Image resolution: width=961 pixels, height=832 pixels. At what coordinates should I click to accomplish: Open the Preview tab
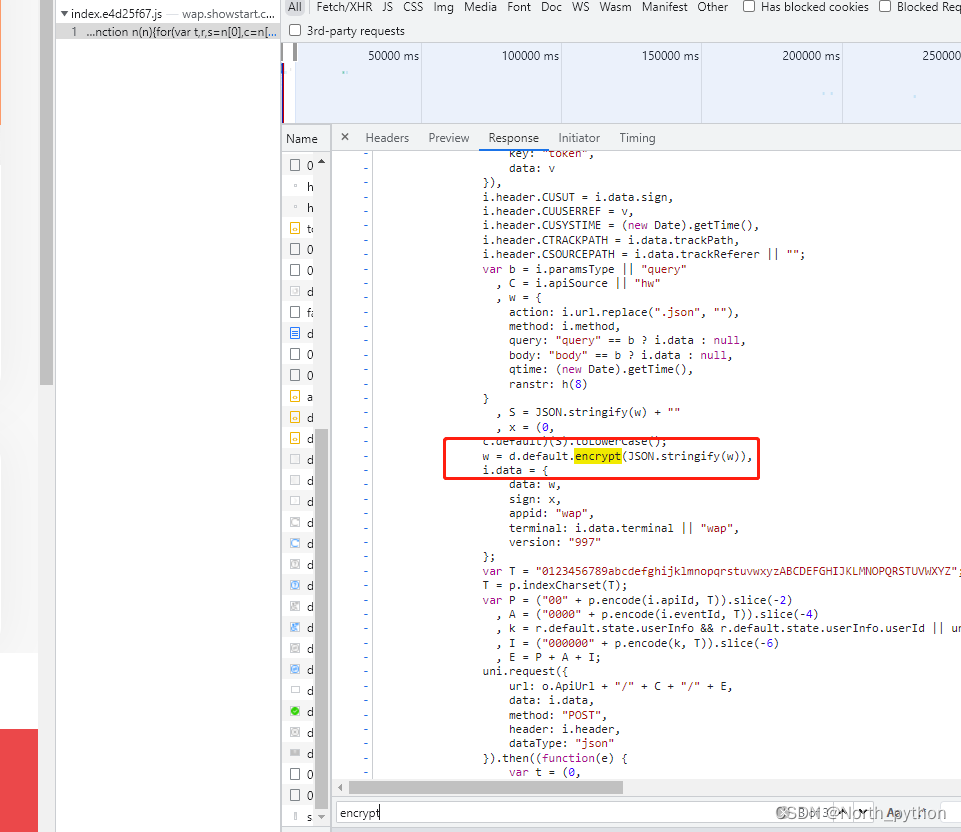click(449, 138)
